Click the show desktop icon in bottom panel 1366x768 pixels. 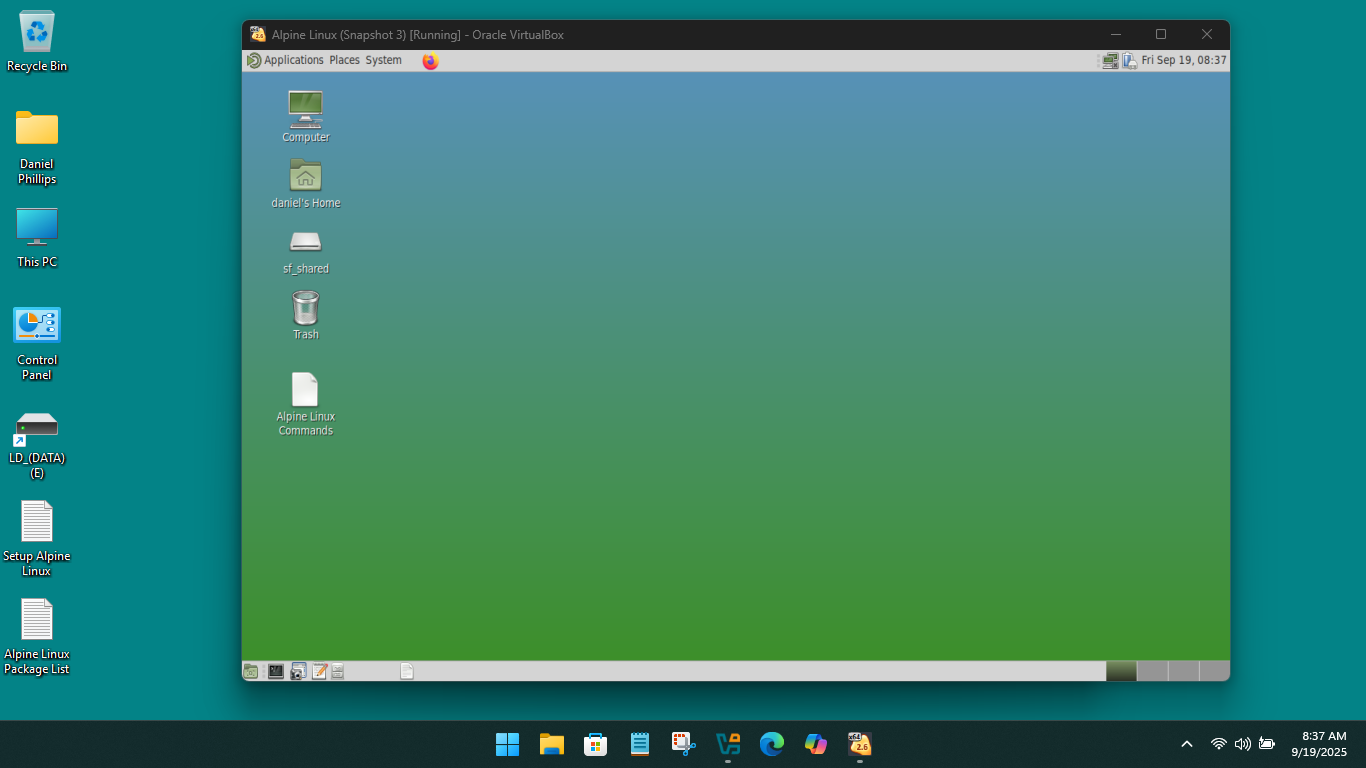pyautogui.click(x=251, y=671)
